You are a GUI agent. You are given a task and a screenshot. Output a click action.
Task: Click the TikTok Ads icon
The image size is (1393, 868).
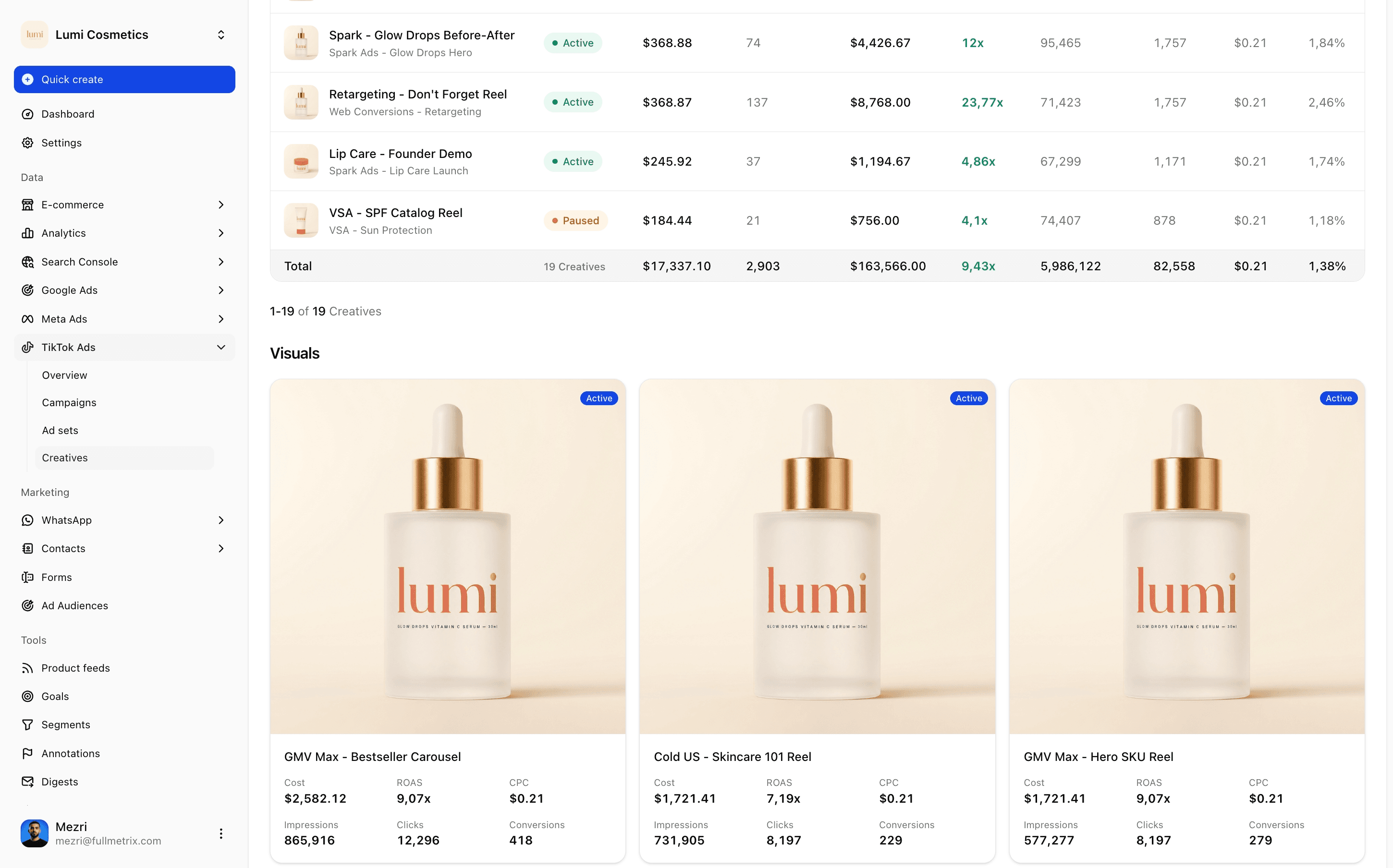coord(27,347)
